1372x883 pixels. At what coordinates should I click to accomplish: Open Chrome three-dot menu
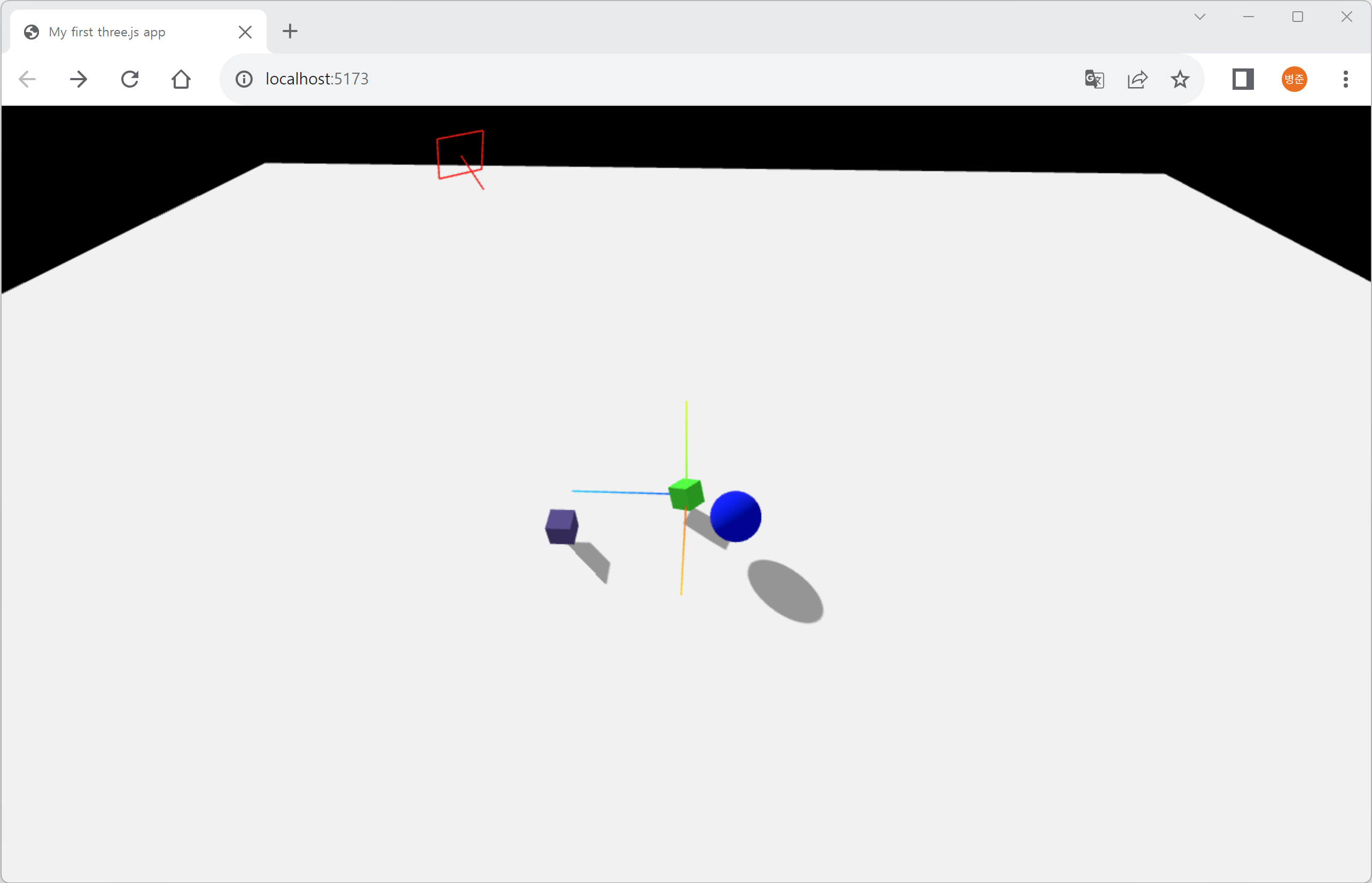1346,79
